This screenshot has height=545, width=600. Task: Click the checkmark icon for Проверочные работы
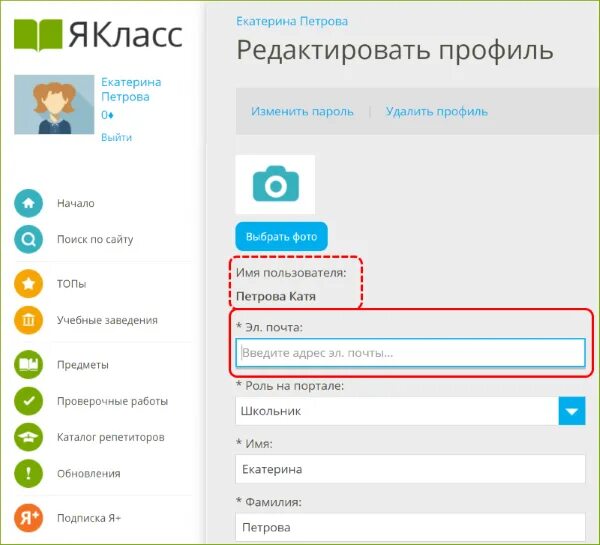tap(28, 401)
